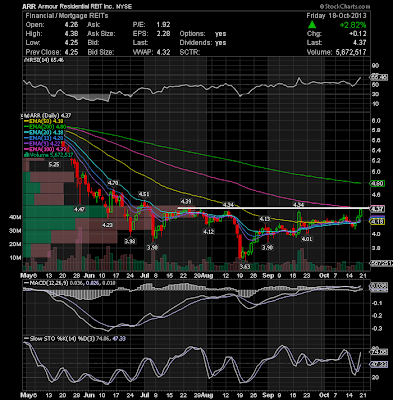Viewport: 393px width, 400px height.
Task: Select the EPS value 2.28
Action: click(163, 34)
